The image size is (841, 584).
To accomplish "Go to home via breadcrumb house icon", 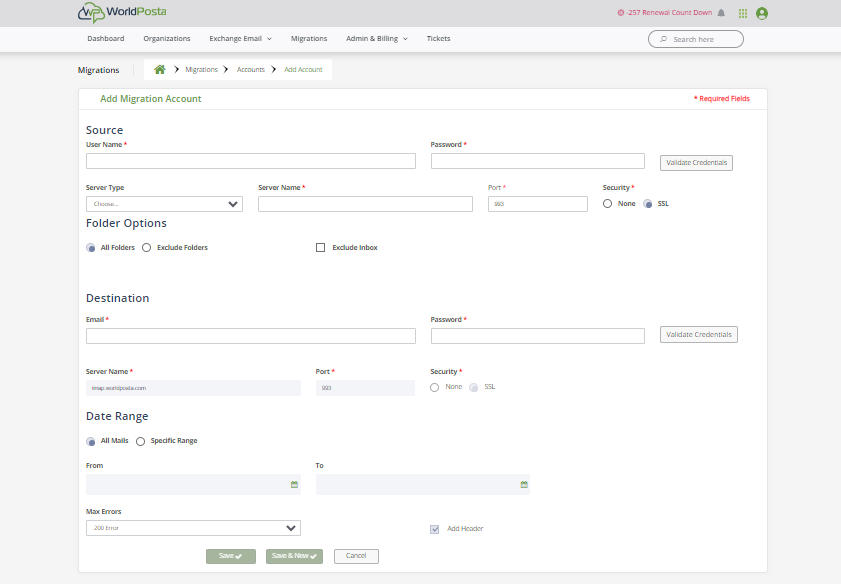I will click(x=159, y=69).
